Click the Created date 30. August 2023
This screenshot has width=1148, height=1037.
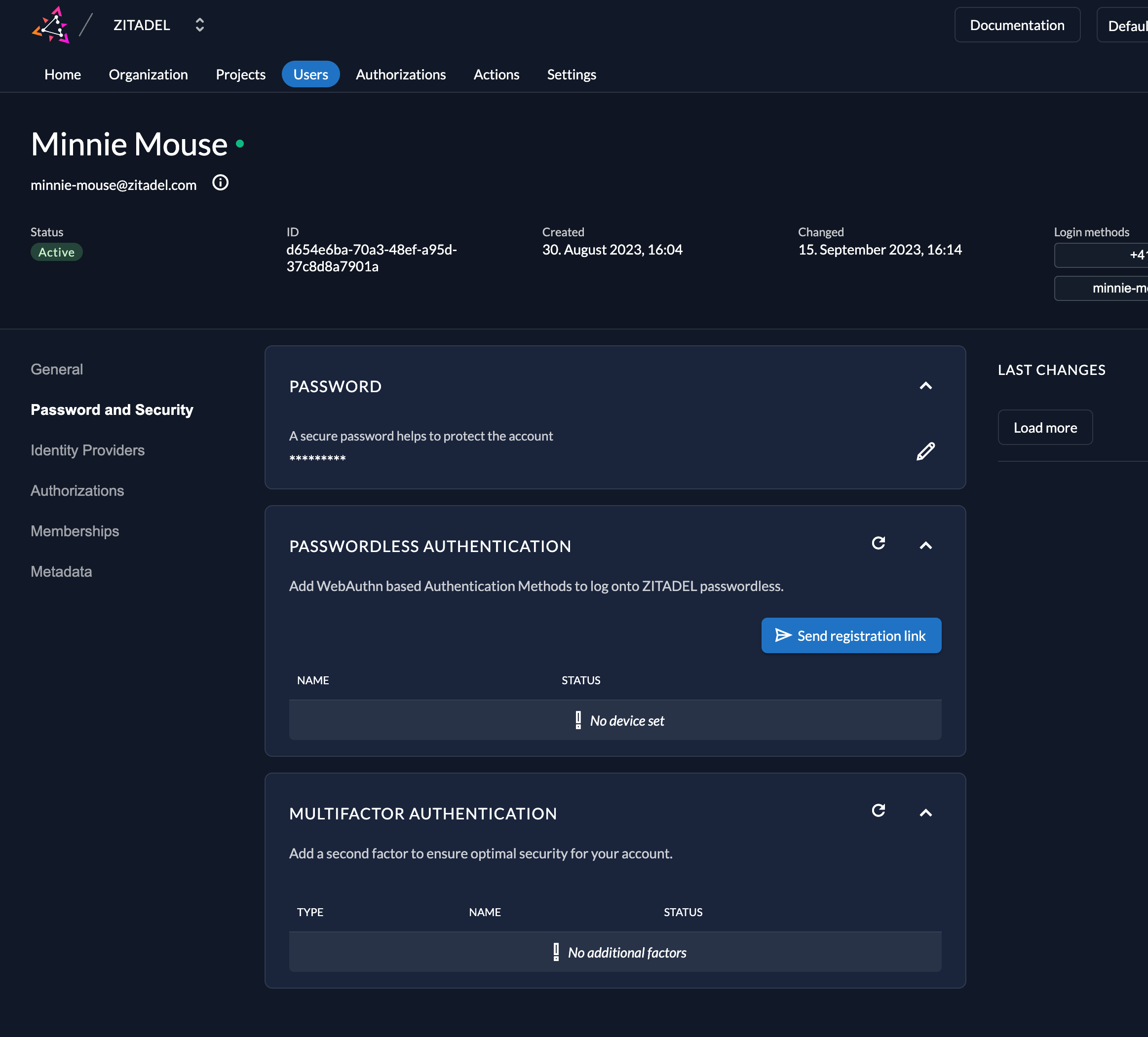coord(612,249)
